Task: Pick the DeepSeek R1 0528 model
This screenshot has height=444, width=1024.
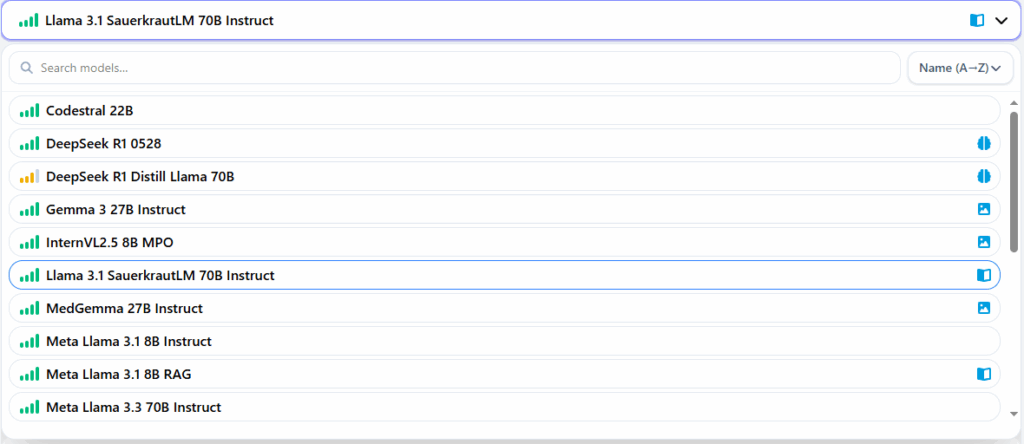Action: 103,143
